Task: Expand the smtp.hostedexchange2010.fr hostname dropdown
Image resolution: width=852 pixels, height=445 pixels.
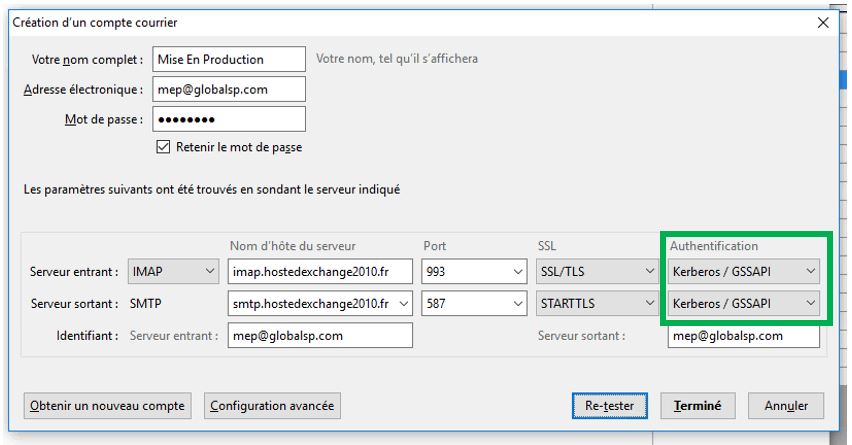Action: 403,303
